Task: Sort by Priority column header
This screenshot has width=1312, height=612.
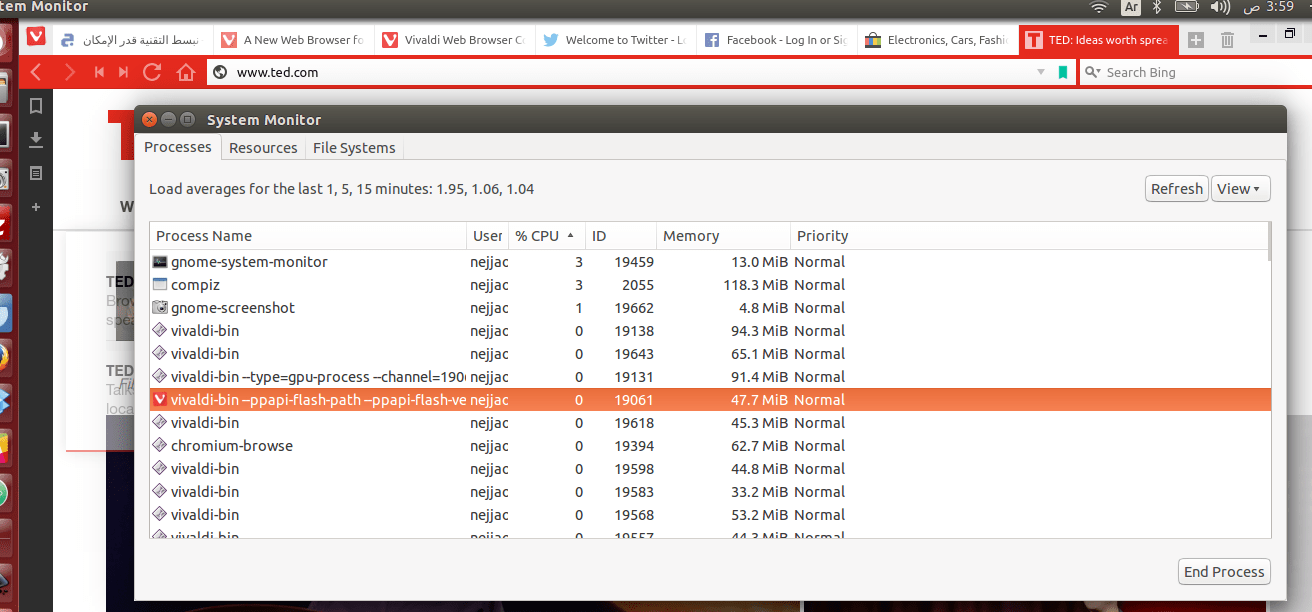Action: click(x=1028, y=236)
